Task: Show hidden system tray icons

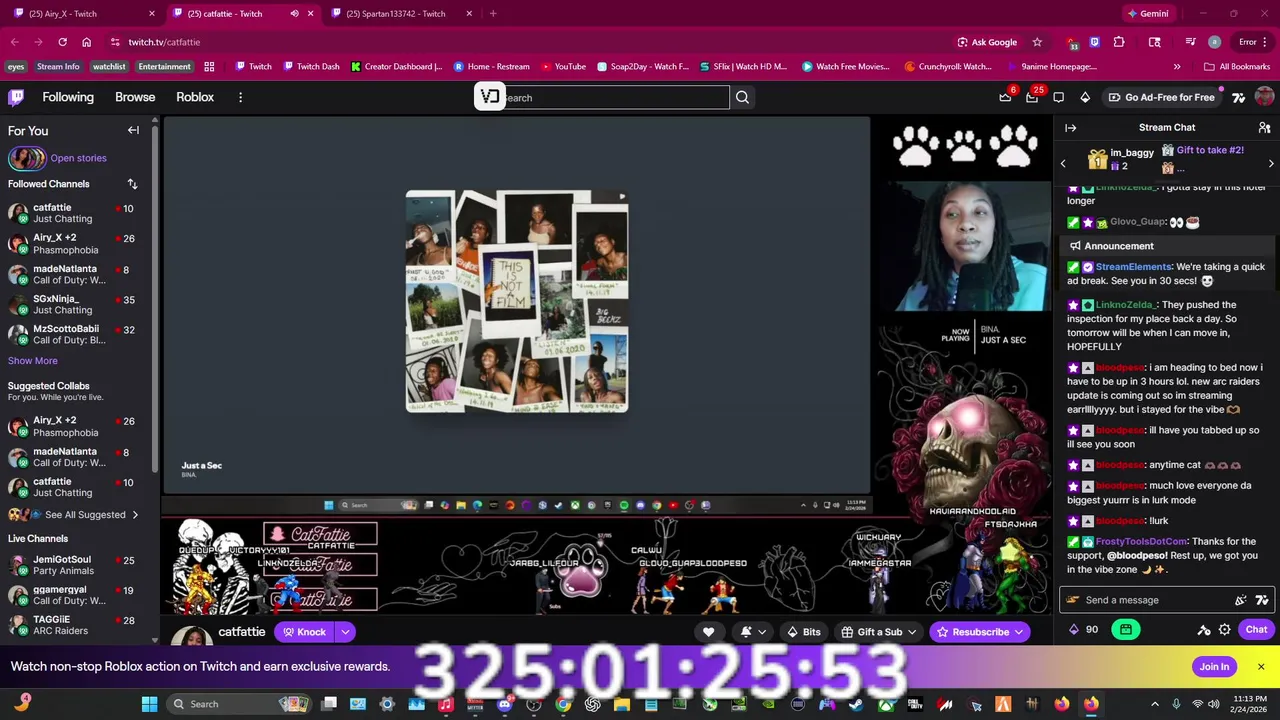Action: click(x=1154, y=704)
